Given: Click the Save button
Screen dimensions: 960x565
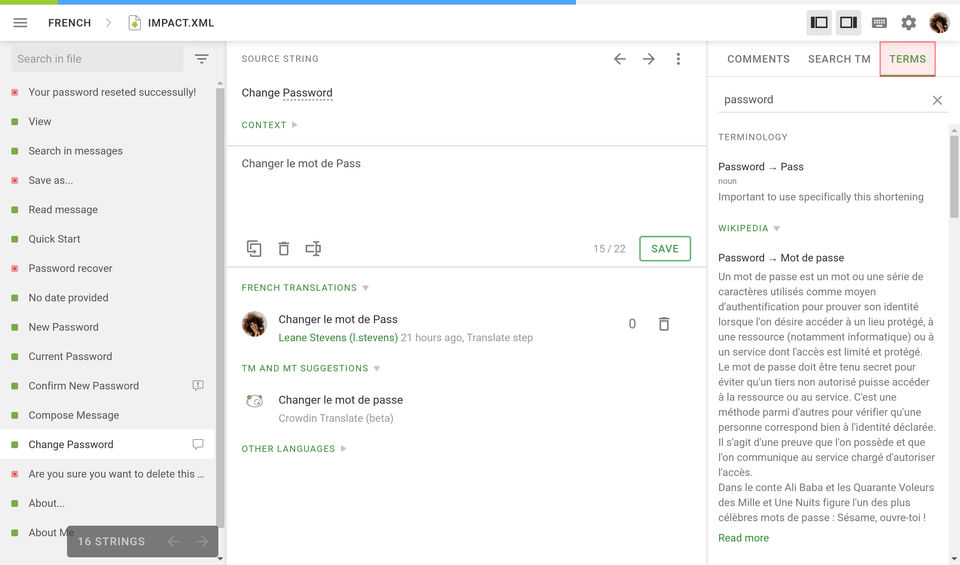Looking at the screenshot, I should (665, 249).
